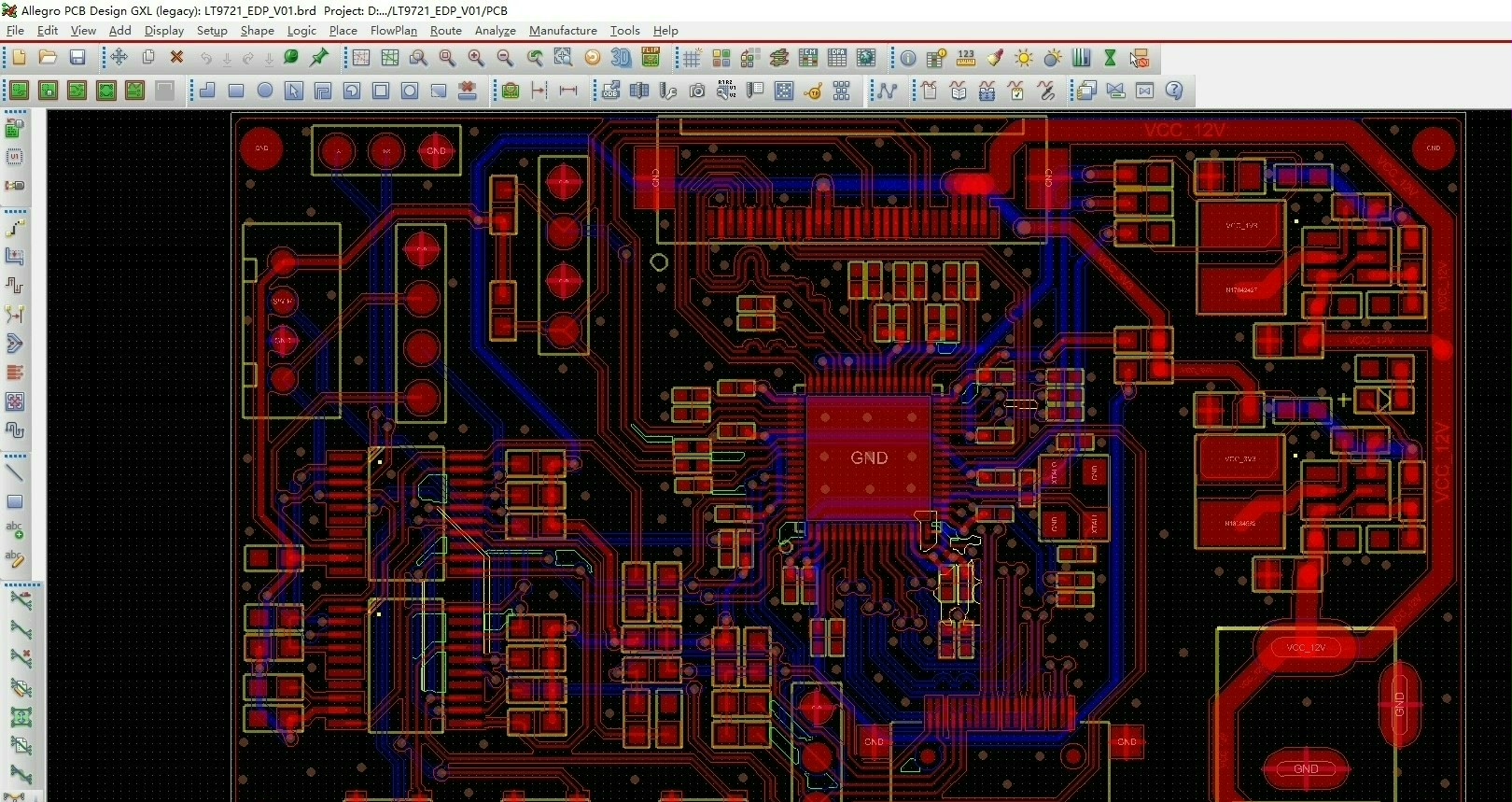Create a new design file
Screen dimensions: 1512x802
tap(19, 58)
